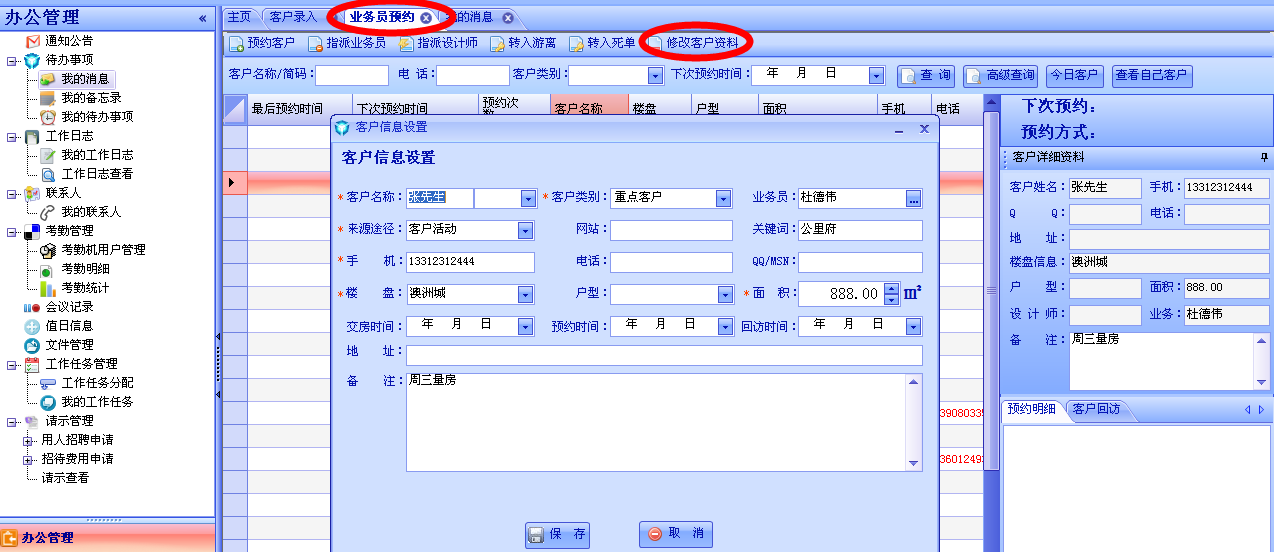Open 考勤机用户管理 item
Image resolution: width=1274 pixels, height=552 pixels.
pos(103,250)
